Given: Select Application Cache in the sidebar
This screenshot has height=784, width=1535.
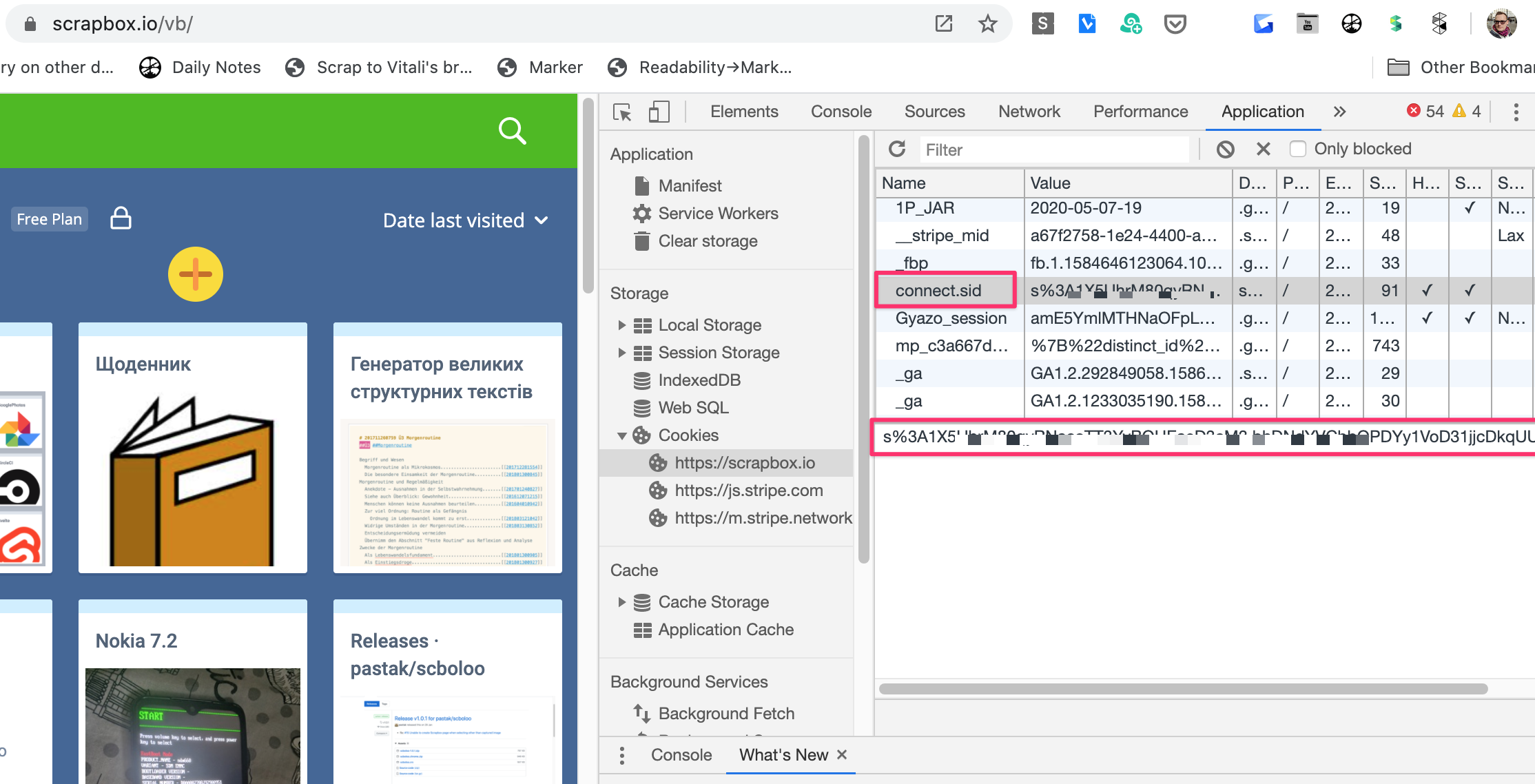Looking at the screenshot, I should 725,630.
